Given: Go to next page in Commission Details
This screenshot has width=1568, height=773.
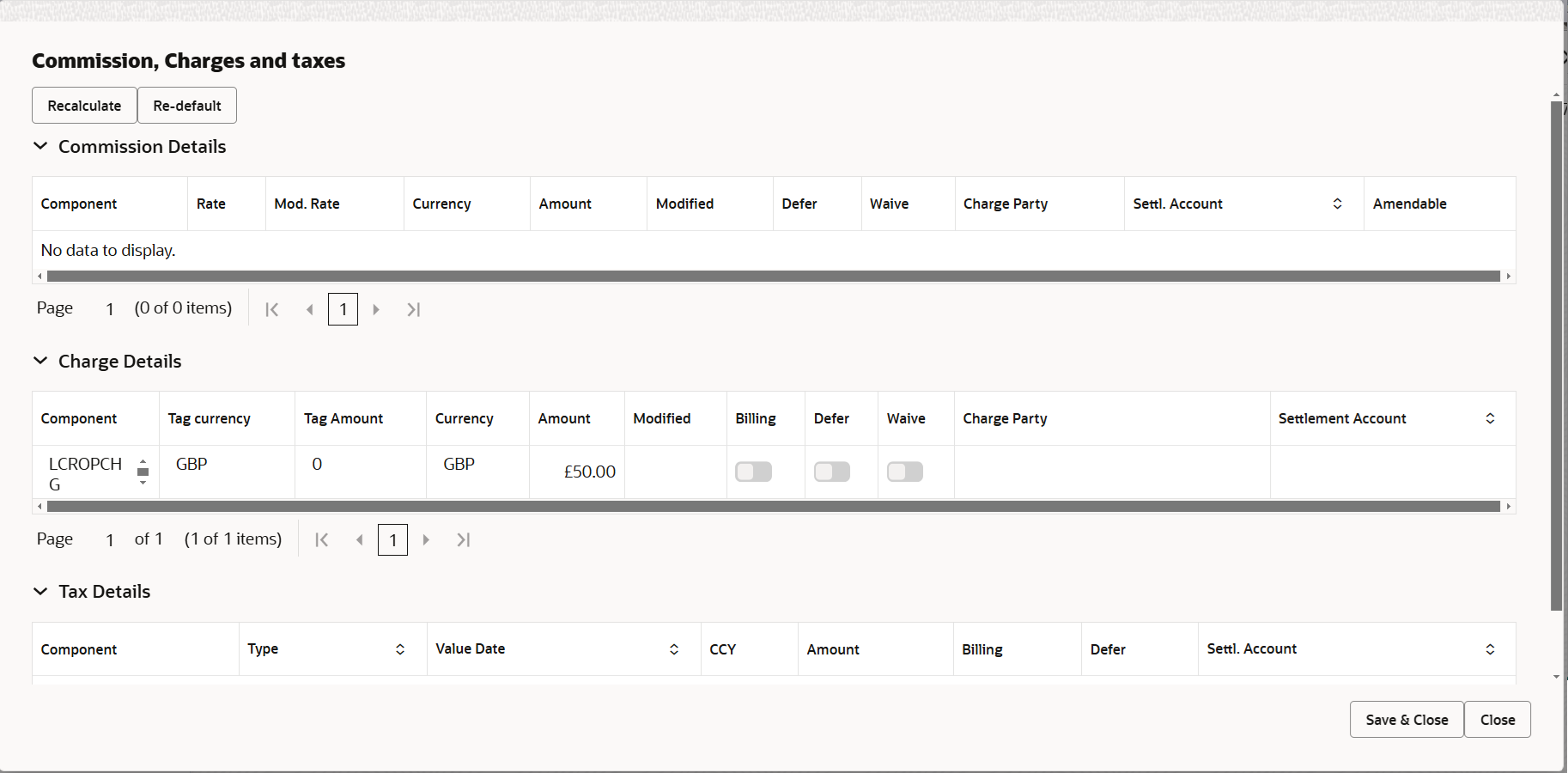Looking at the screenshot, I should 376,309.
